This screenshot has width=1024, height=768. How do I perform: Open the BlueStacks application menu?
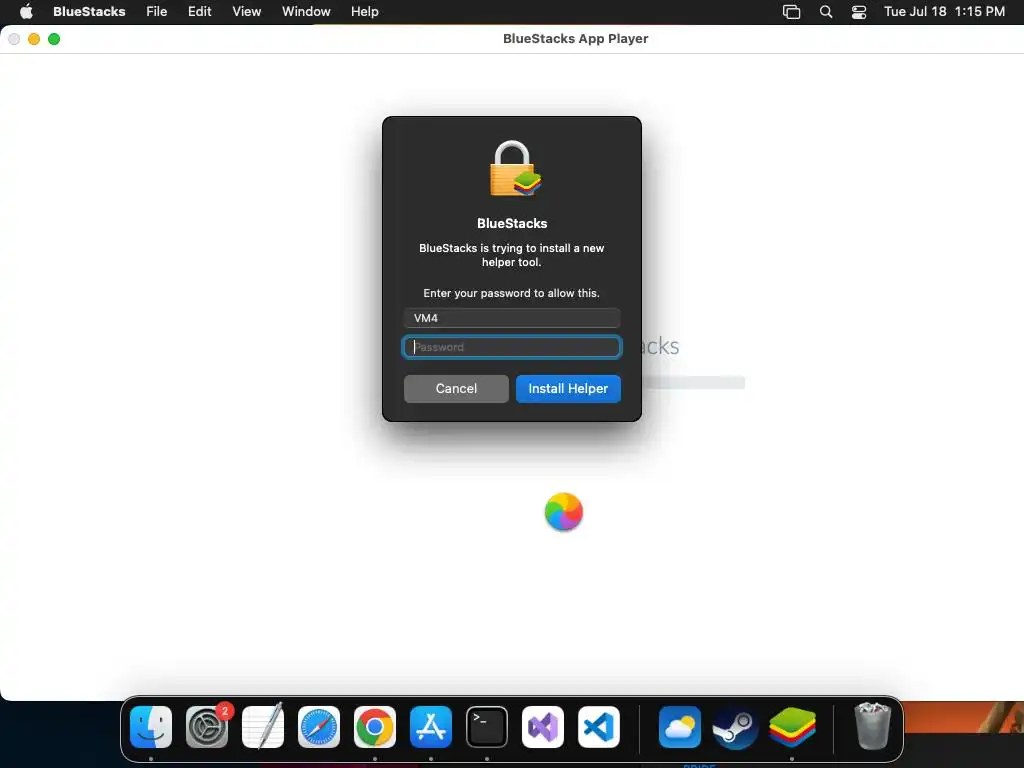pyautogui.click(x=89, y=12)
